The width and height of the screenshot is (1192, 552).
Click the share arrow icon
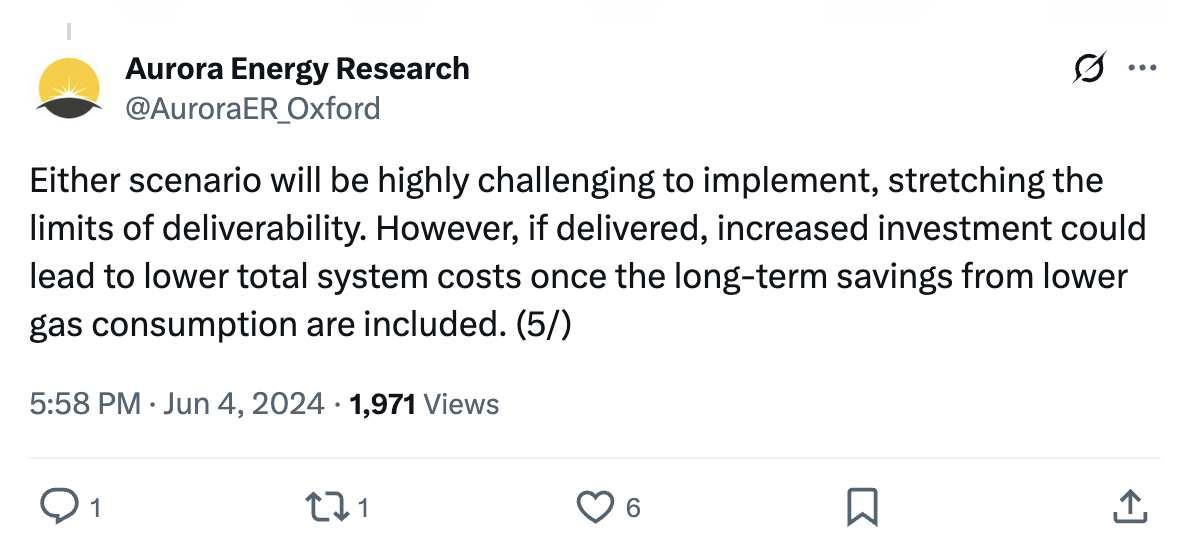(1129, 507)
